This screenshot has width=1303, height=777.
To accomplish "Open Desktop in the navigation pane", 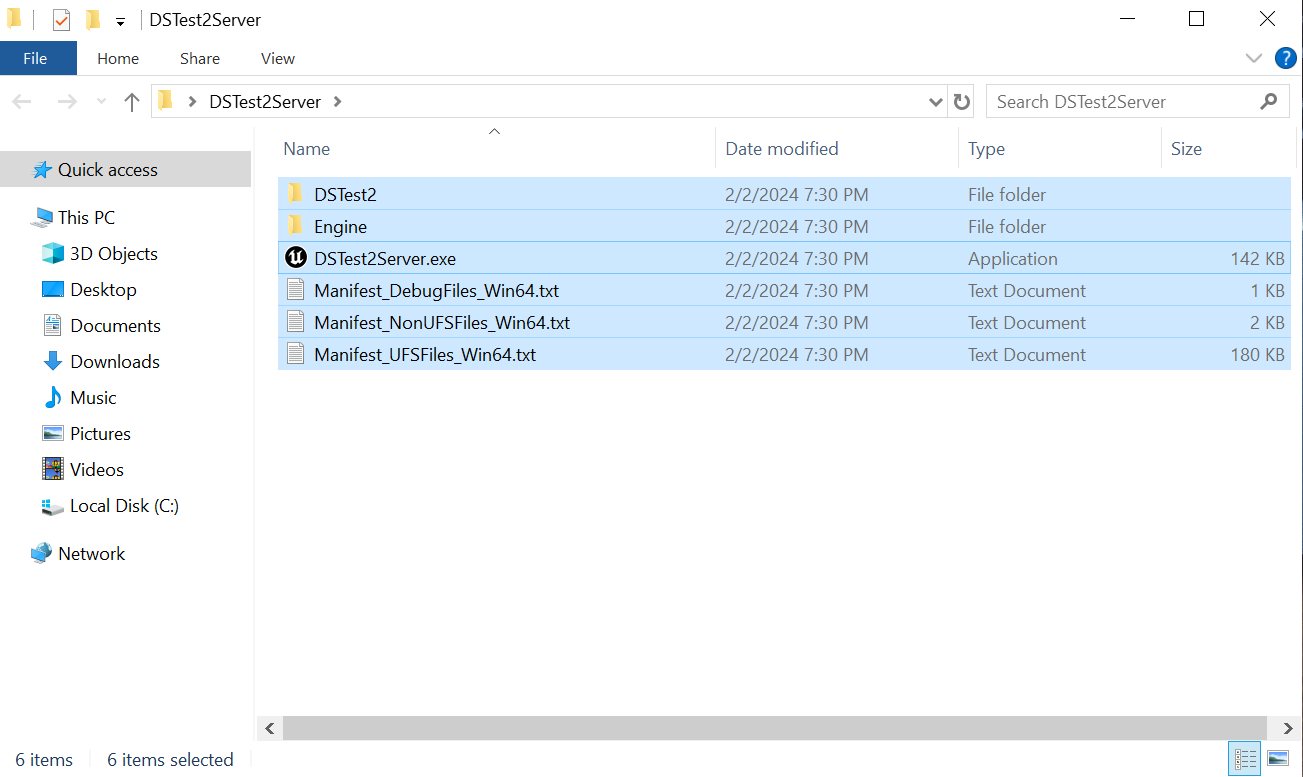I will tap(103, 289).
